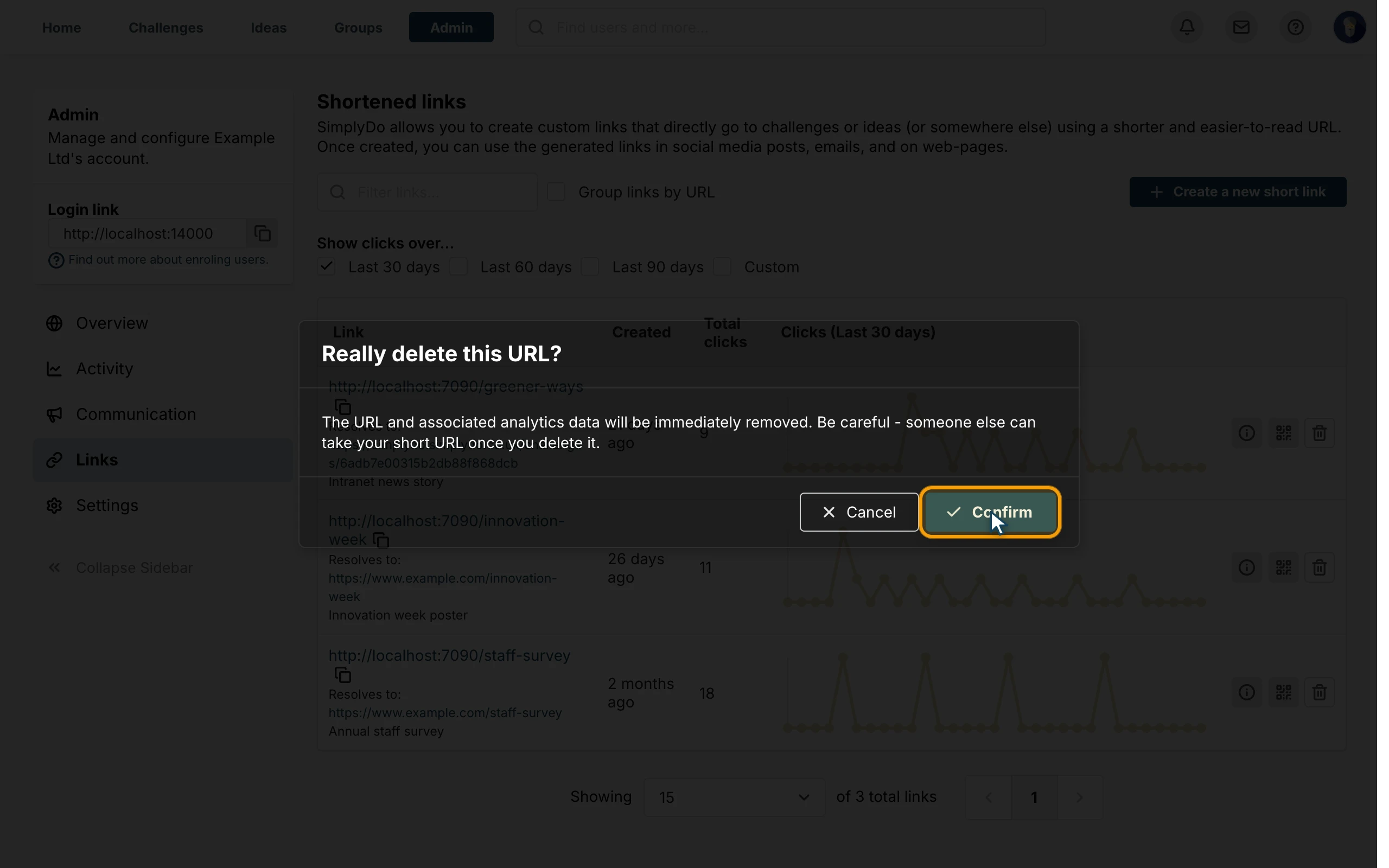Toggle Group links by URL checkbox
The height and width of the screenshot is (868, 1389).
coord(556,192)
